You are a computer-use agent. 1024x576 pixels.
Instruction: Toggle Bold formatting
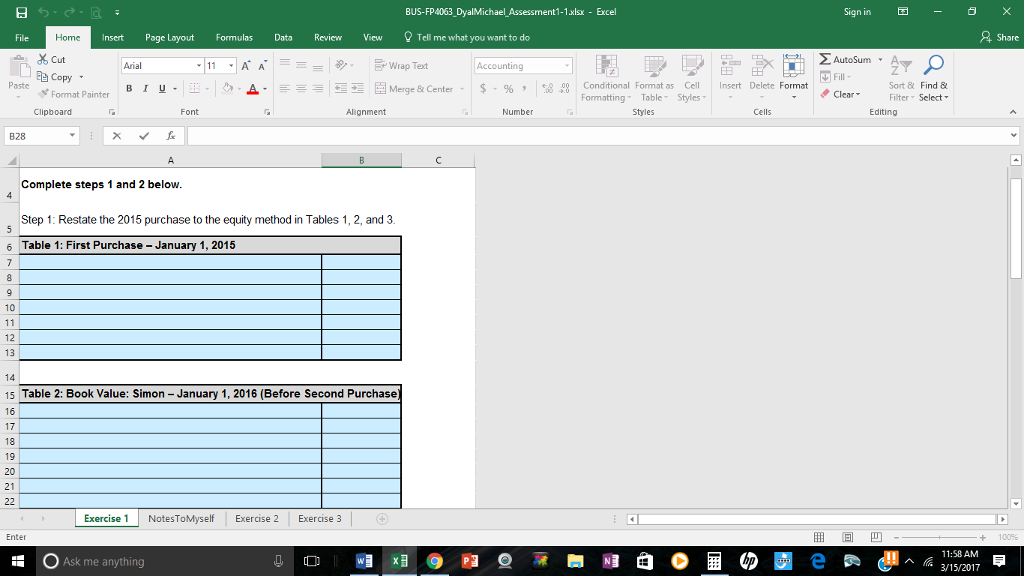(129, 89)
